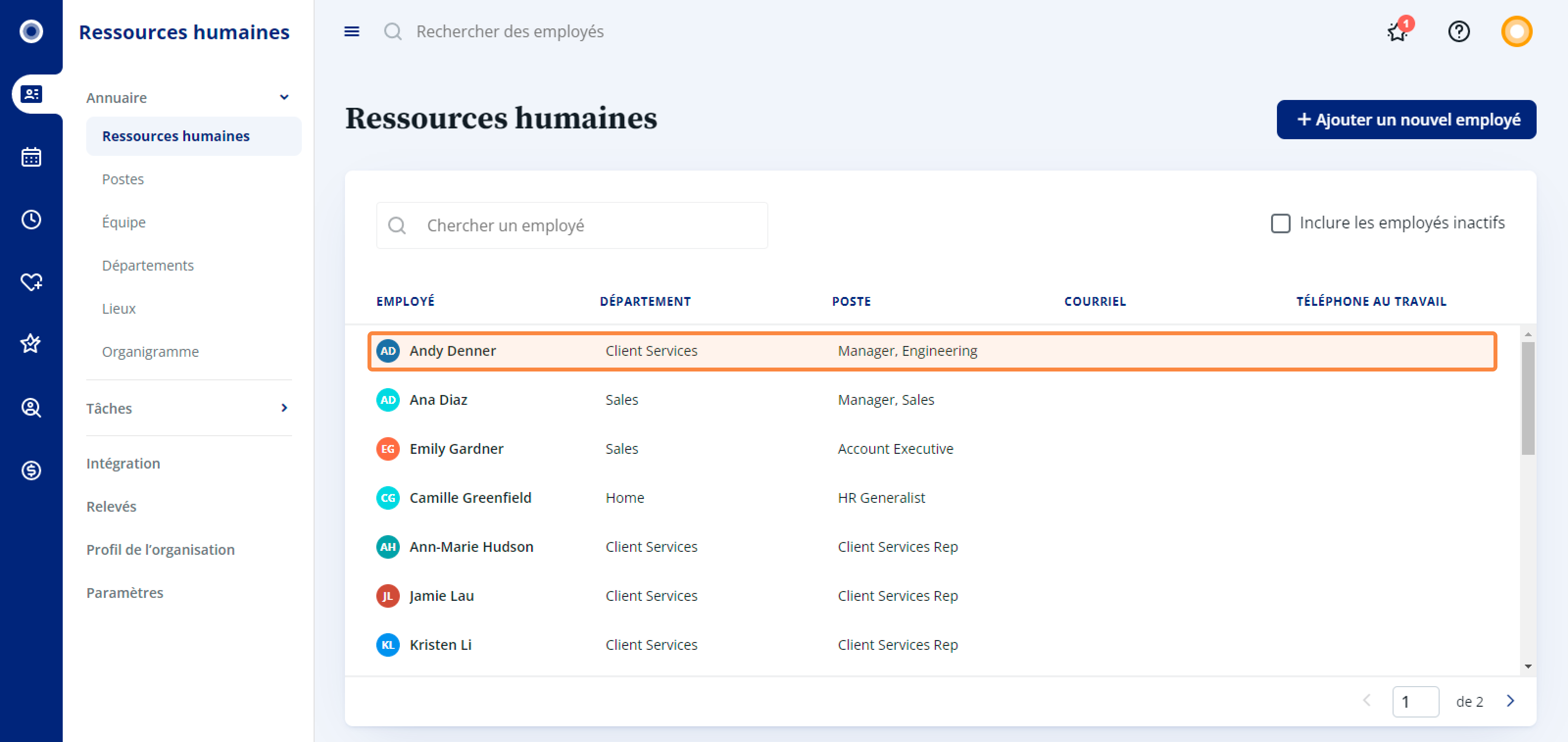Open the directory ID card icon in rail
This screenshot has width=1568, height=742.
(31, 95)
